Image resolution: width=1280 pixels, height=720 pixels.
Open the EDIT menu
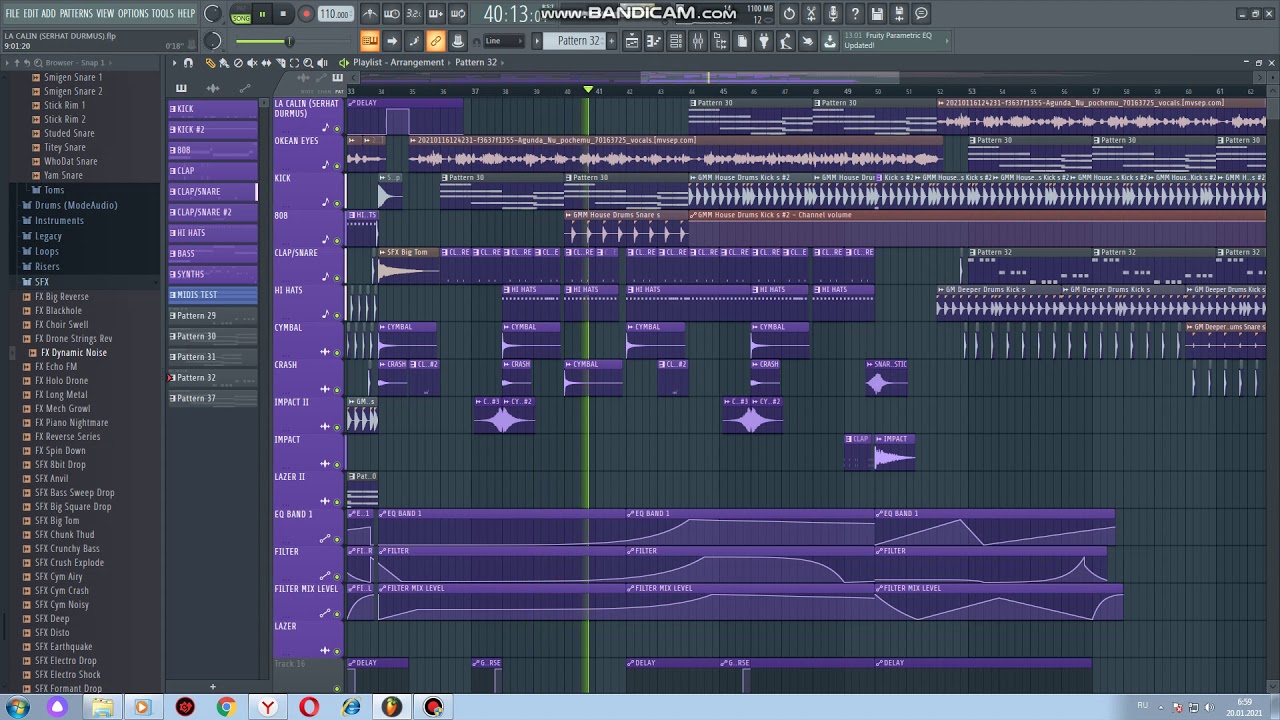click(31, 13)
